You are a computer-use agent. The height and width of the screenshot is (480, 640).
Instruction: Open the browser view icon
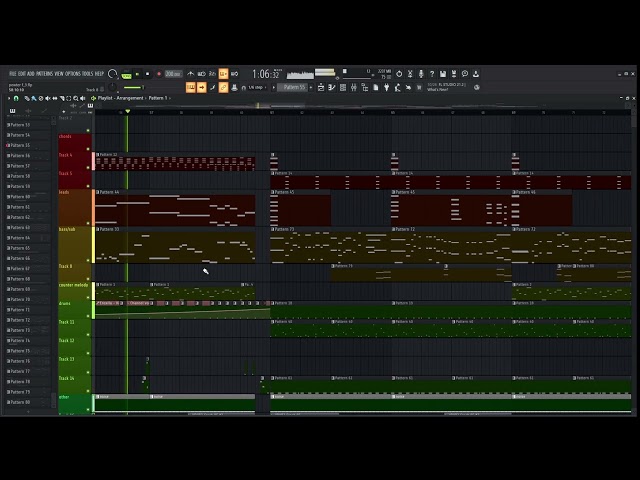point(364,87)
